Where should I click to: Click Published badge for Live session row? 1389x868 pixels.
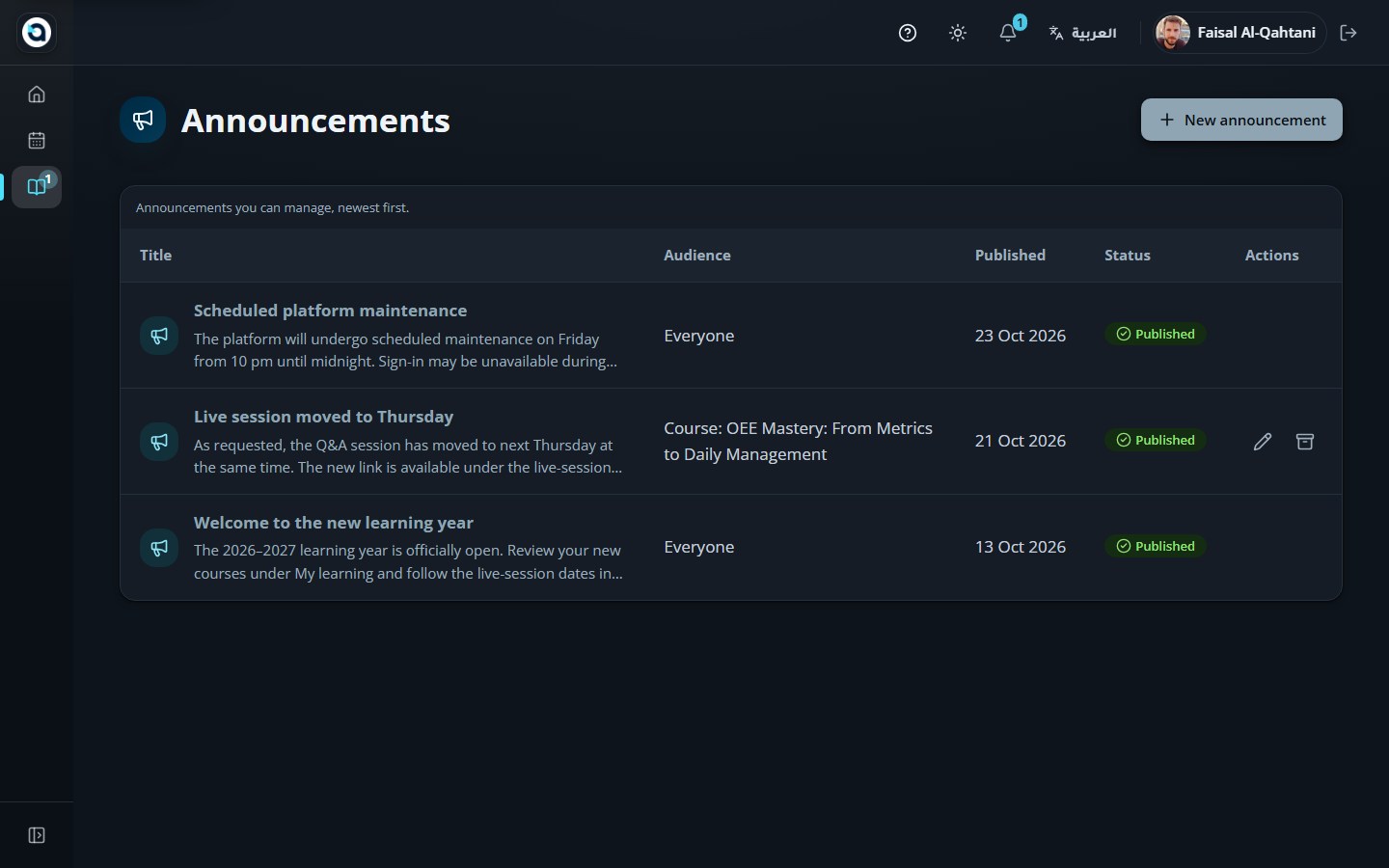(1156, 440)
